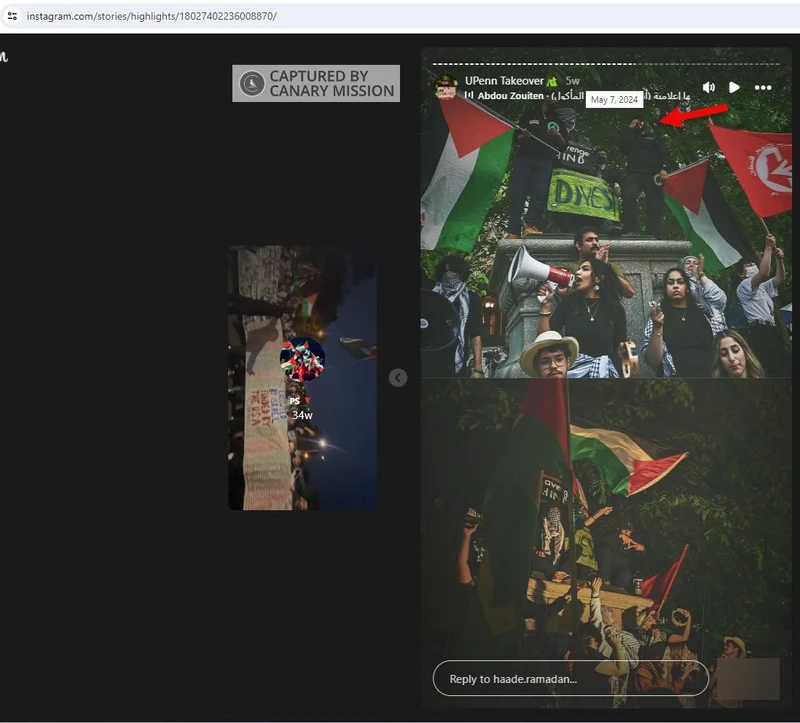800x723 pixels.
Task: Open the previous story preview thumbnail
Action: tap(303, 378)
